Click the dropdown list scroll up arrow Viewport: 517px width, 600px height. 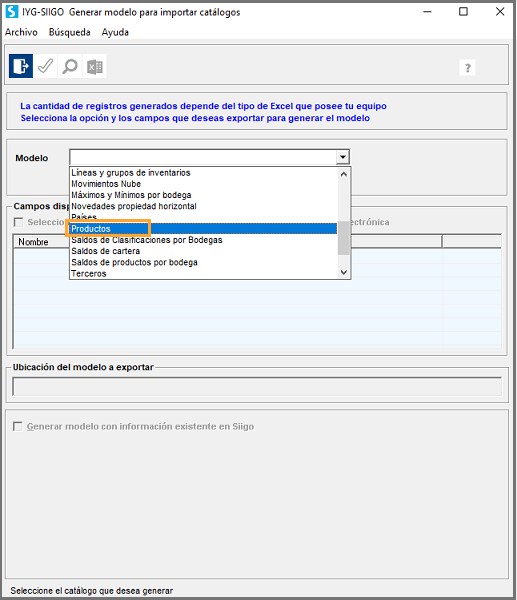click(x=344, y=174)
